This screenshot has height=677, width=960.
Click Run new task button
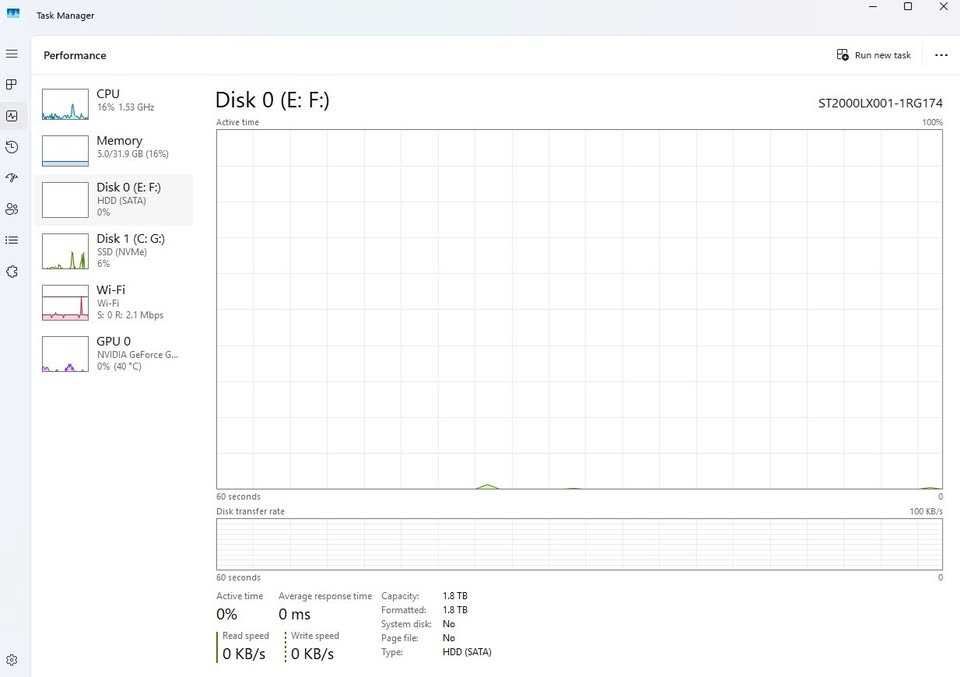click(x=874, y=55)
